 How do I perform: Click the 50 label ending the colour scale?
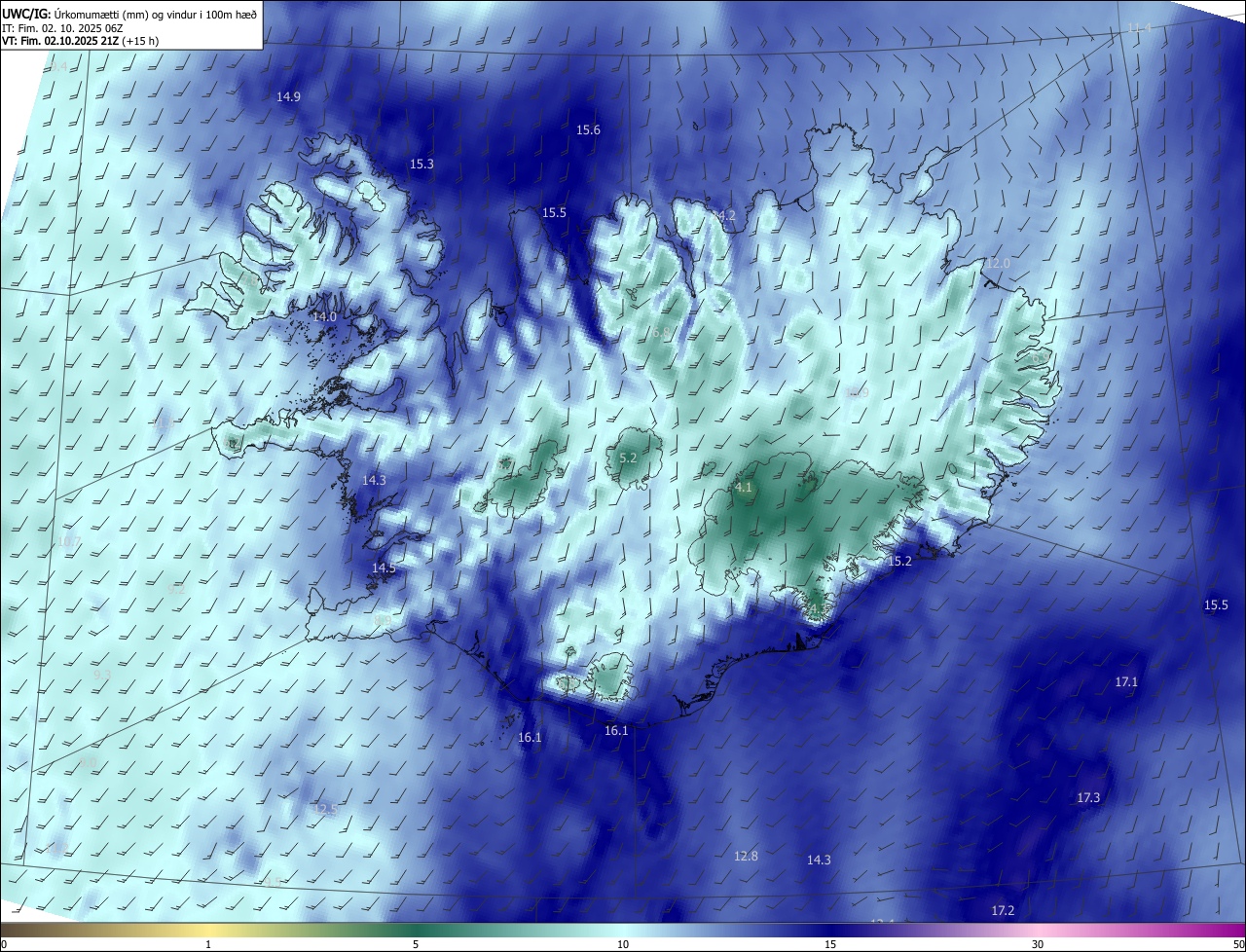point(1238,944)
